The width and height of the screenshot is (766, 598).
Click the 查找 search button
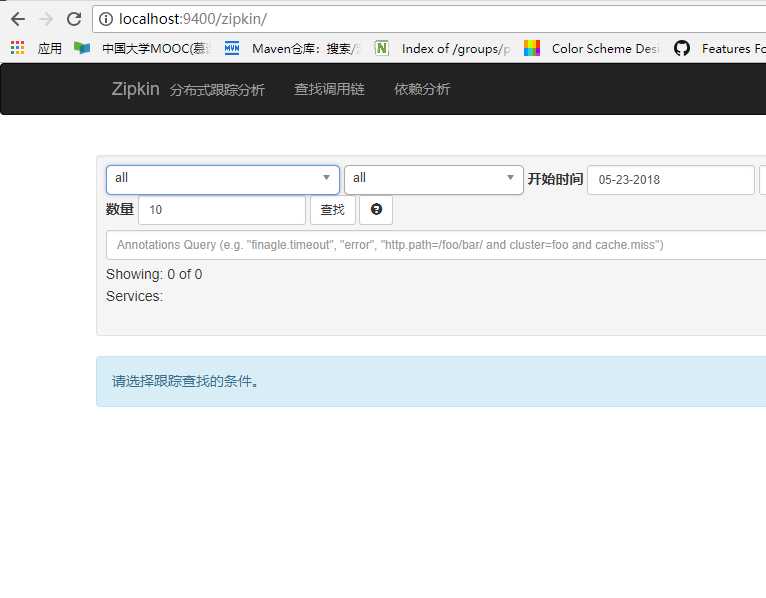tap(333, 210)
